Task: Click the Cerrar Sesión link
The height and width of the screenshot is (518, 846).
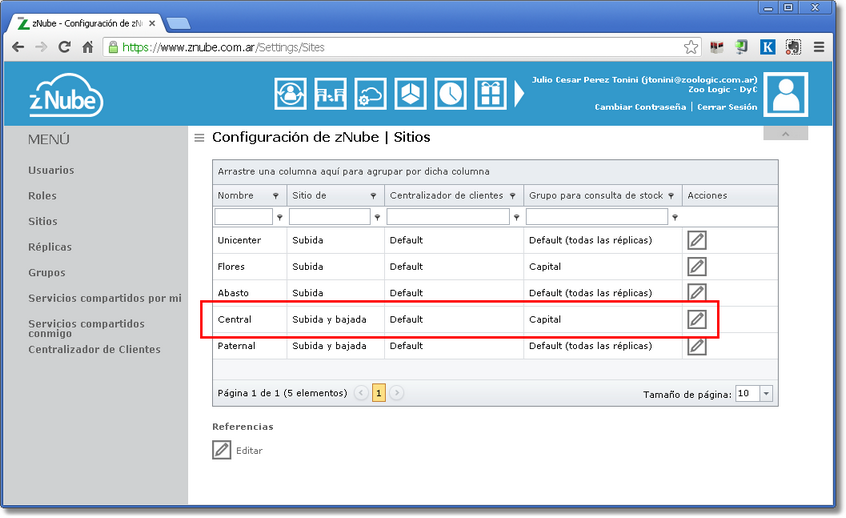Action: [x=727, y=107]
